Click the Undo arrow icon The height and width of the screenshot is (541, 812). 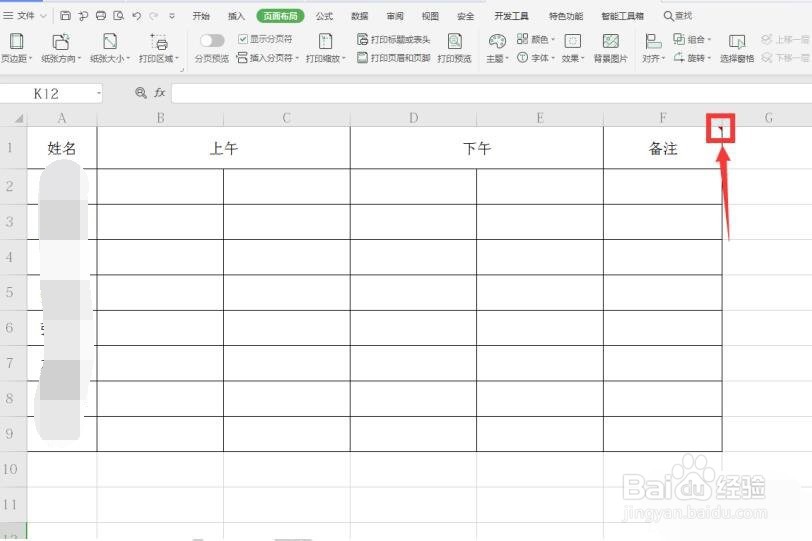137,16
